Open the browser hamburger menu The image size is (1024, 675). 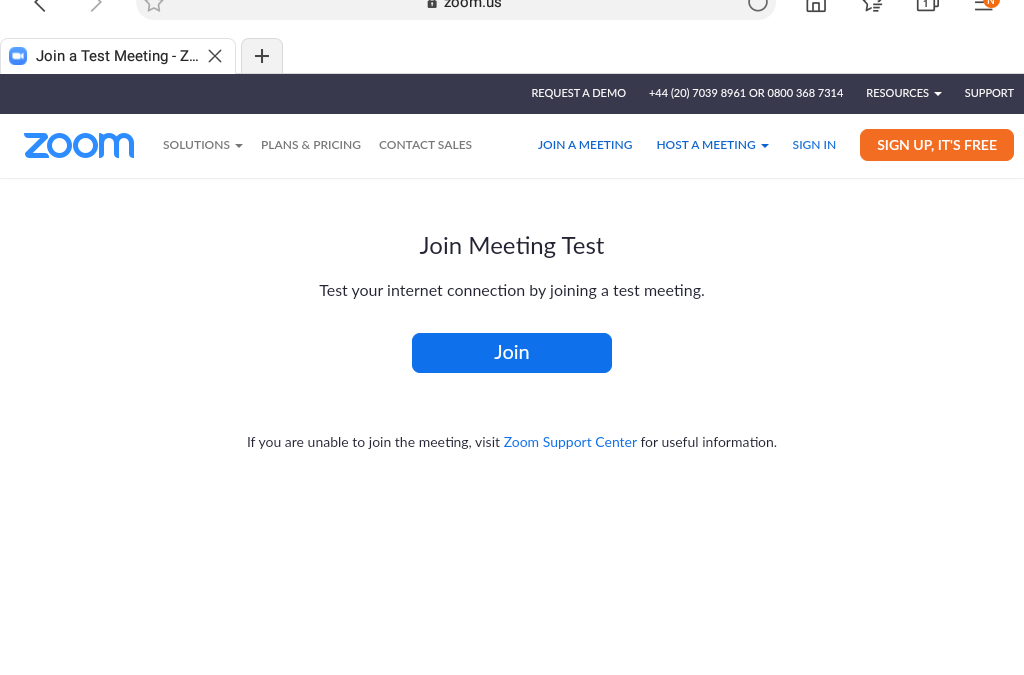tap(985, 5)
